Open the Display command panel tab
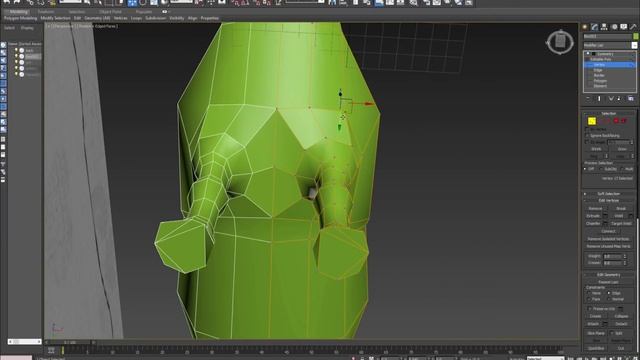 [624, 27]
